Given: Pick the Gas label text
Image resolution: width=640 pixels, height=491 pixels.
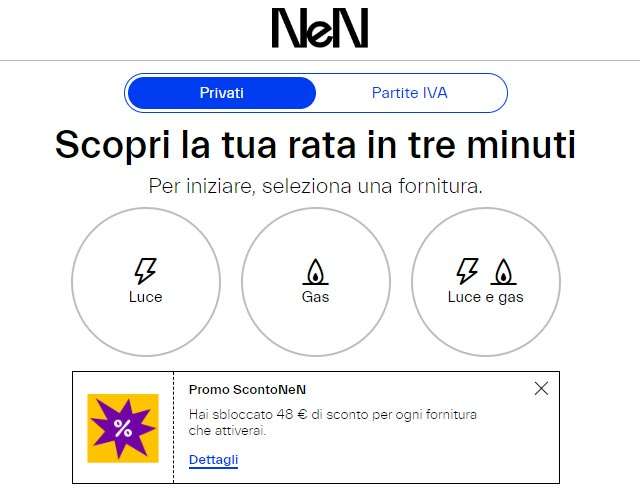Looking at the screenshot, I should pos(315,297).
